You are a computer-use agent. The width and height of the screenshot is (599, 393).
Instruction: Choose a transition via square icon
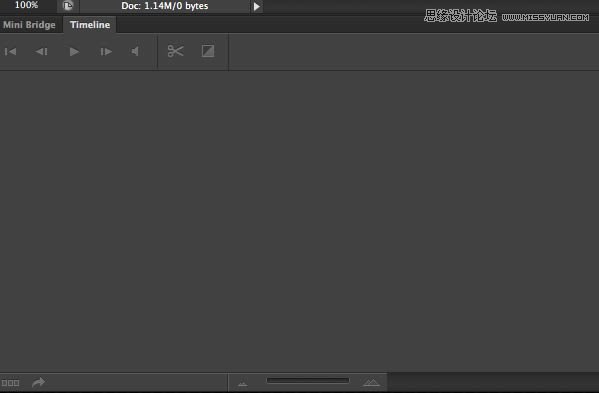208,51
